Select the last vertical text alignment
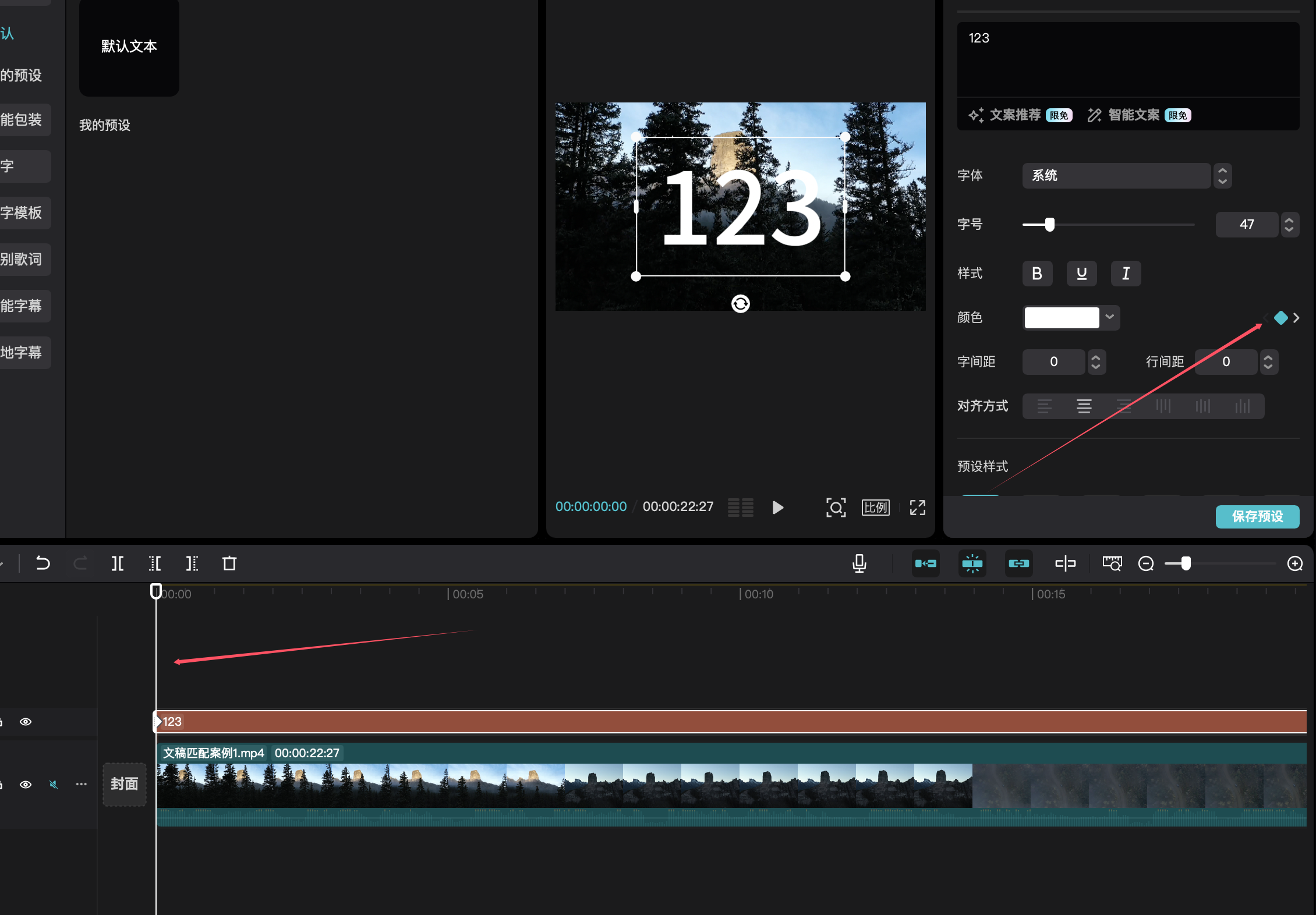1316x915 pixels. point(1243,406)
